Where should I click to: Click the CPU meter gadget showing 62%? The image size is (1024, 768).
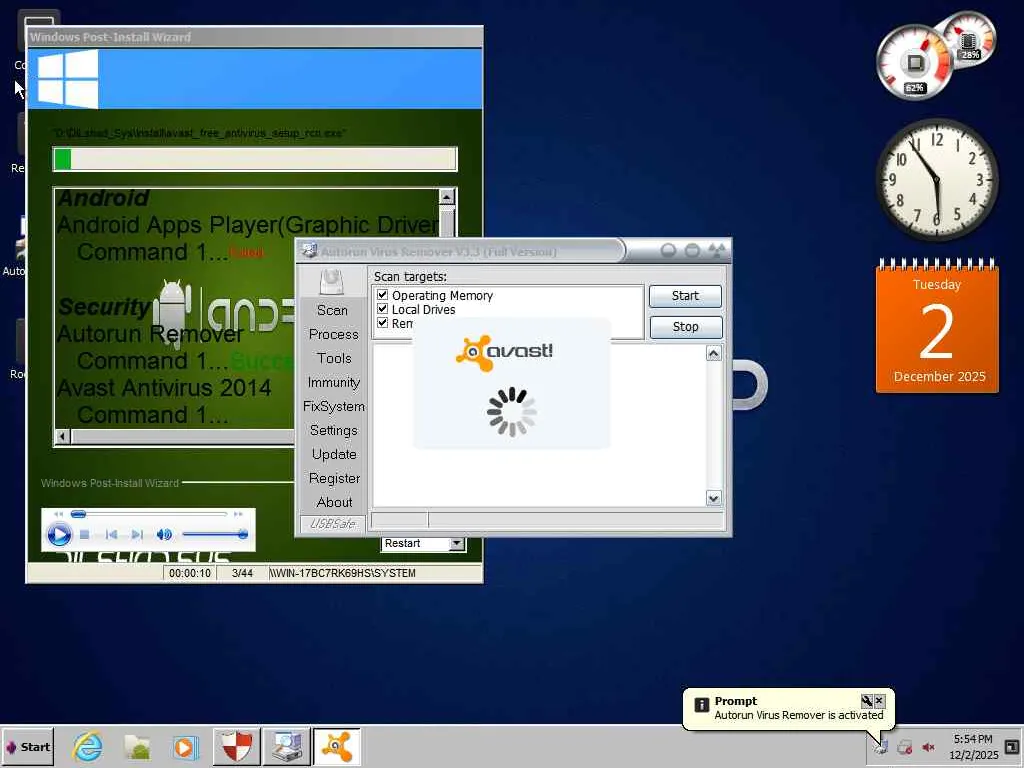tap(914, 63)
